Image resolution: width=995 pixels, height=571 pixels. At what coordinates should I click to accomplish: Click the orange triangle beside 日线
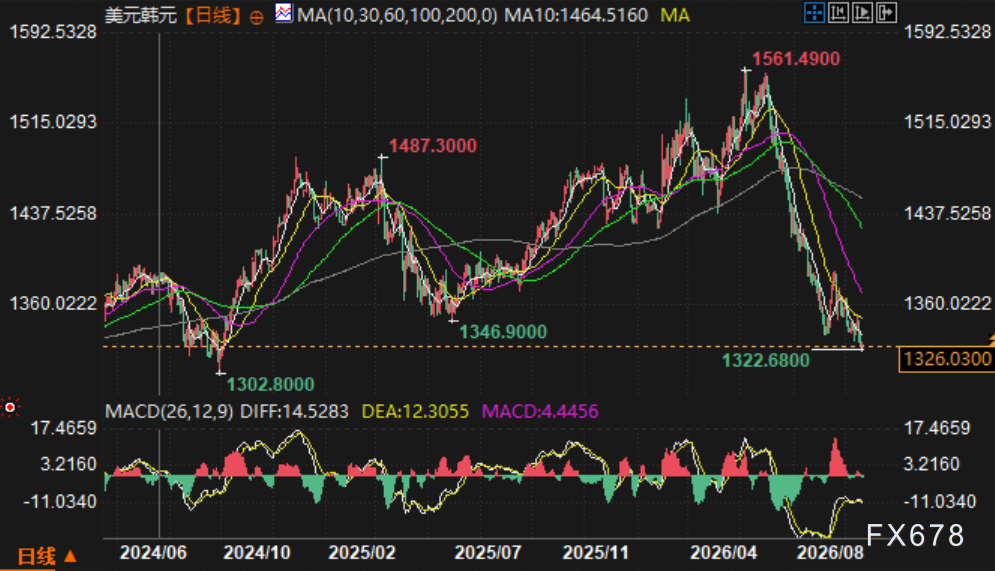tap(70, 556)
